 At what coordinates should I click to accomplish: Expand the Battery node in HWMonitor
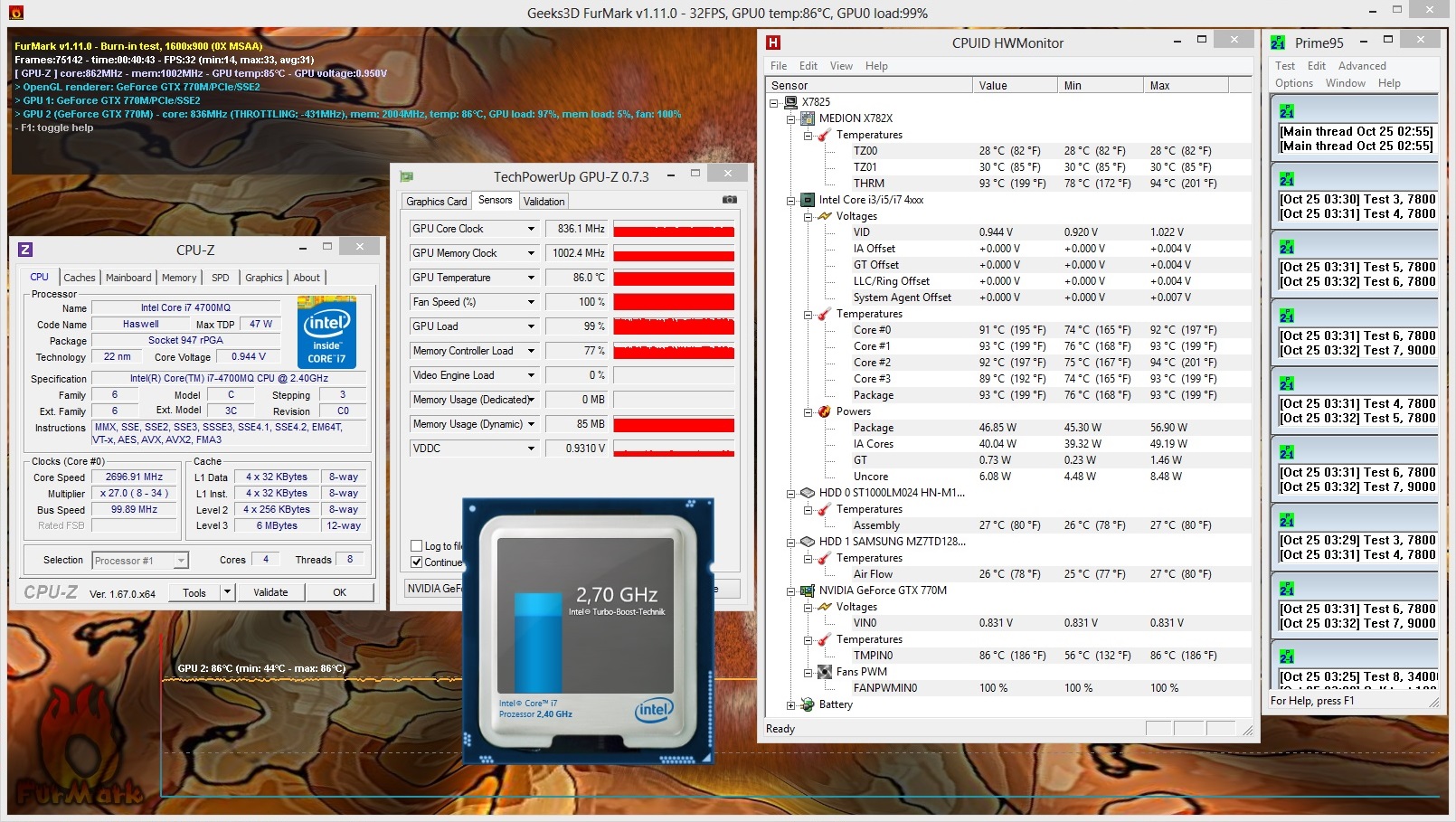(x=791, y=705)
